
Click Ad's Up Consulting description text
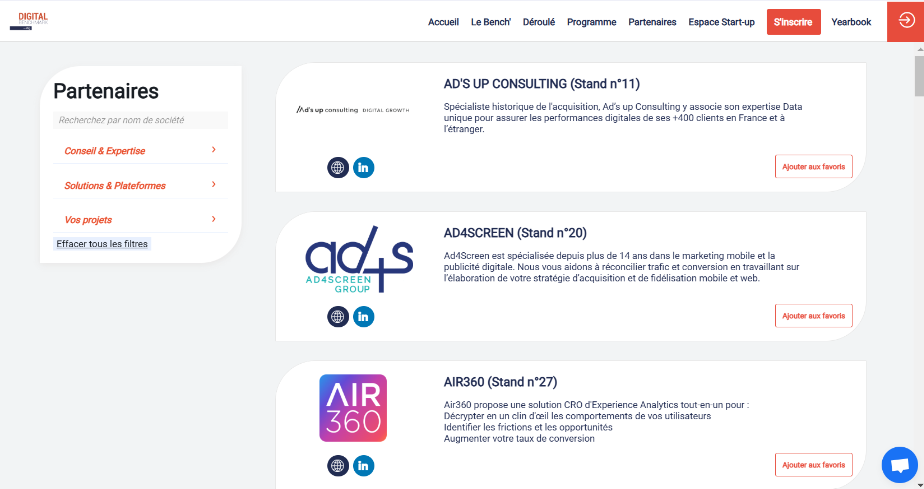pos(623,118)
